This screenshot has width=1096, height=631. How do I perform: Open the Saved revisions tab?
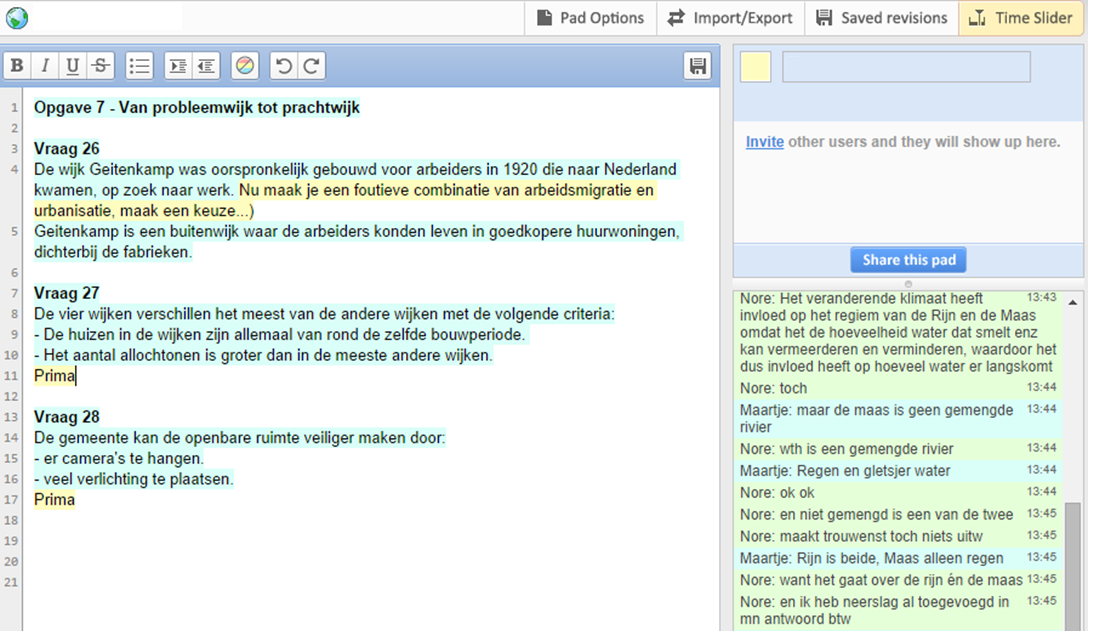coord(881,18)
